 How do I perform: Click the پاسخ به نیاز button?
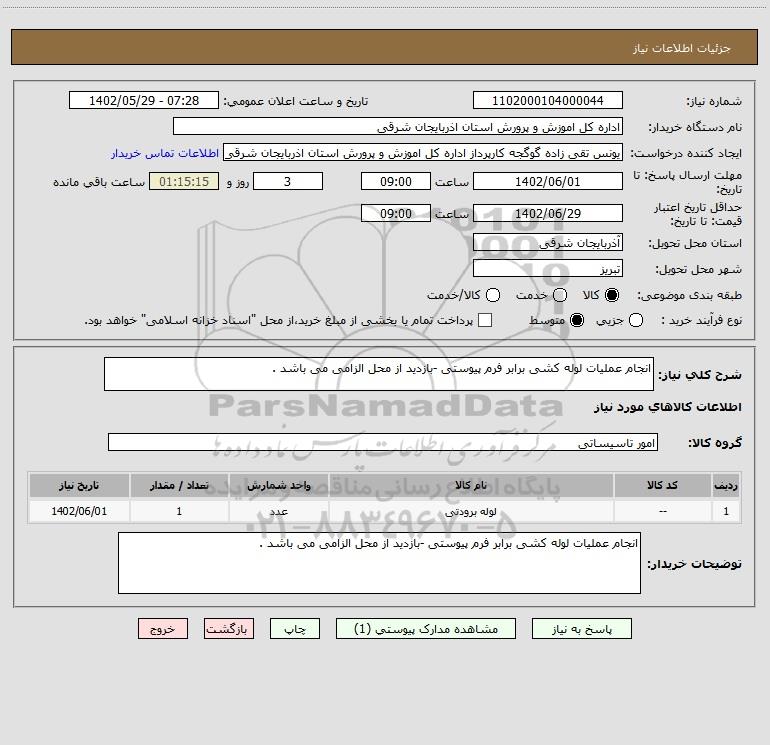tap(581, 629)
